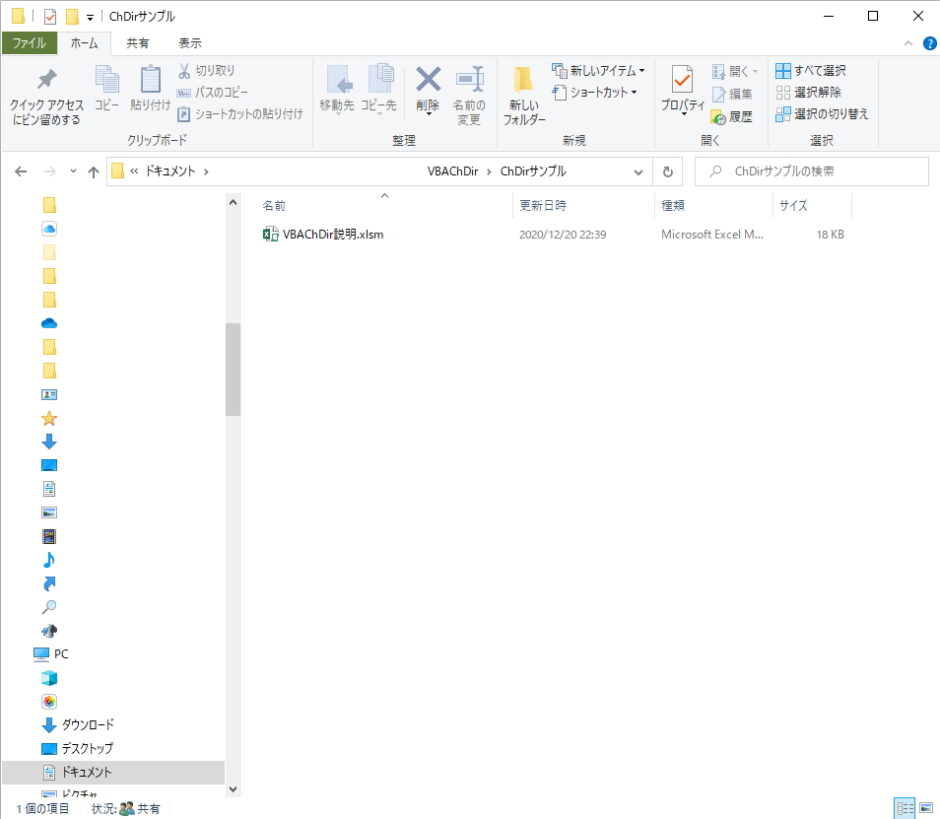Click the navigation pane vertical scrollbar
Image resolution: width=940 pixels, height=819 pixels.
coord(233,368)
